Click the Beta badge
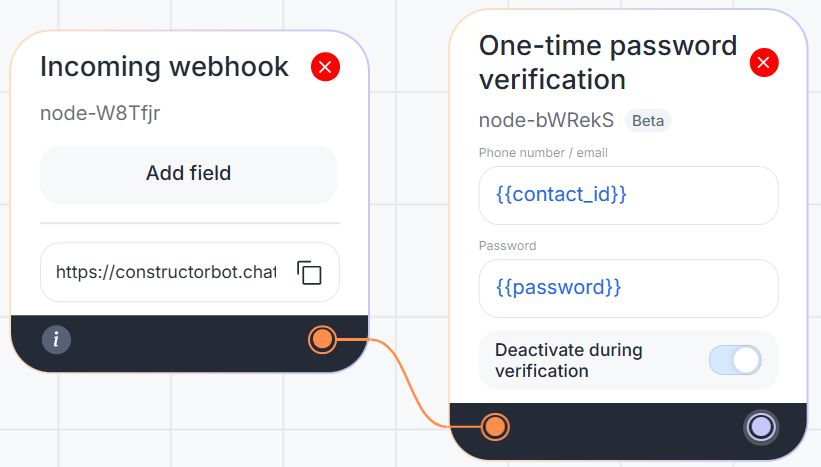The width and height of the screenshot is (821, 467). 648,121
